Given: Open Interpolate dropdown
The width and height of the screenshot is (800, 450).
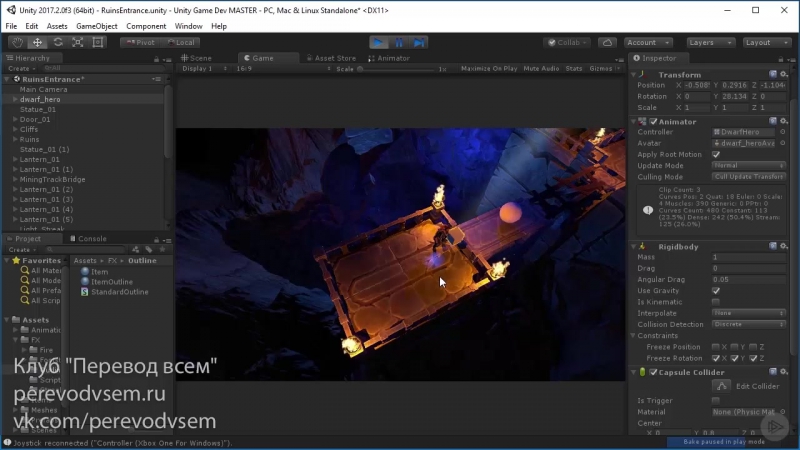Looking at the screenshot, I should 748,313.
